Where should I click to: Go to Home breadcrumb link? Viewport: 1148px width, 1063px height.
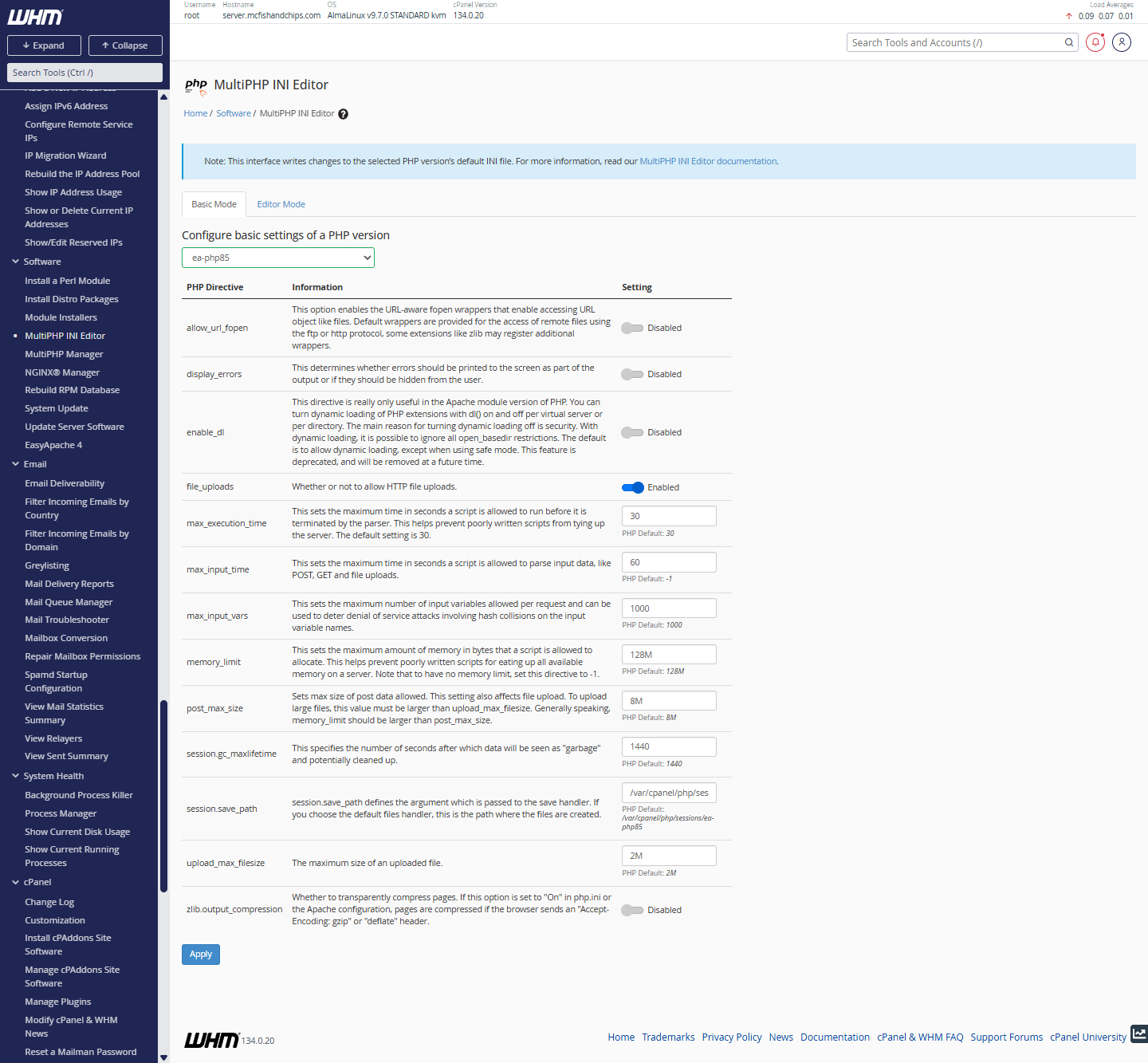point(195,113)
